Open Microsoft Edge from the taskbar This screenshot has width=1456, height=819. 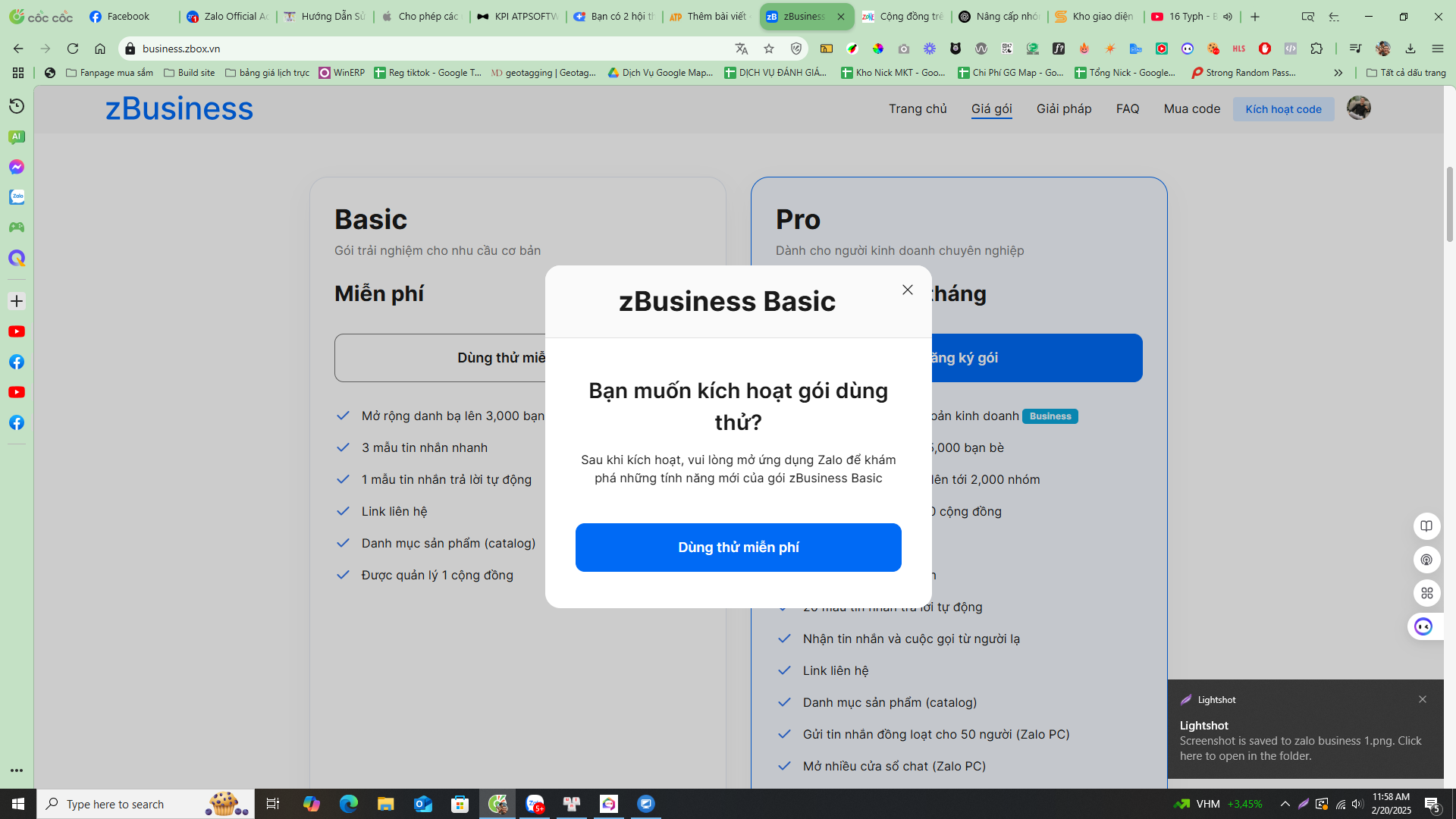tap(349, 804)
